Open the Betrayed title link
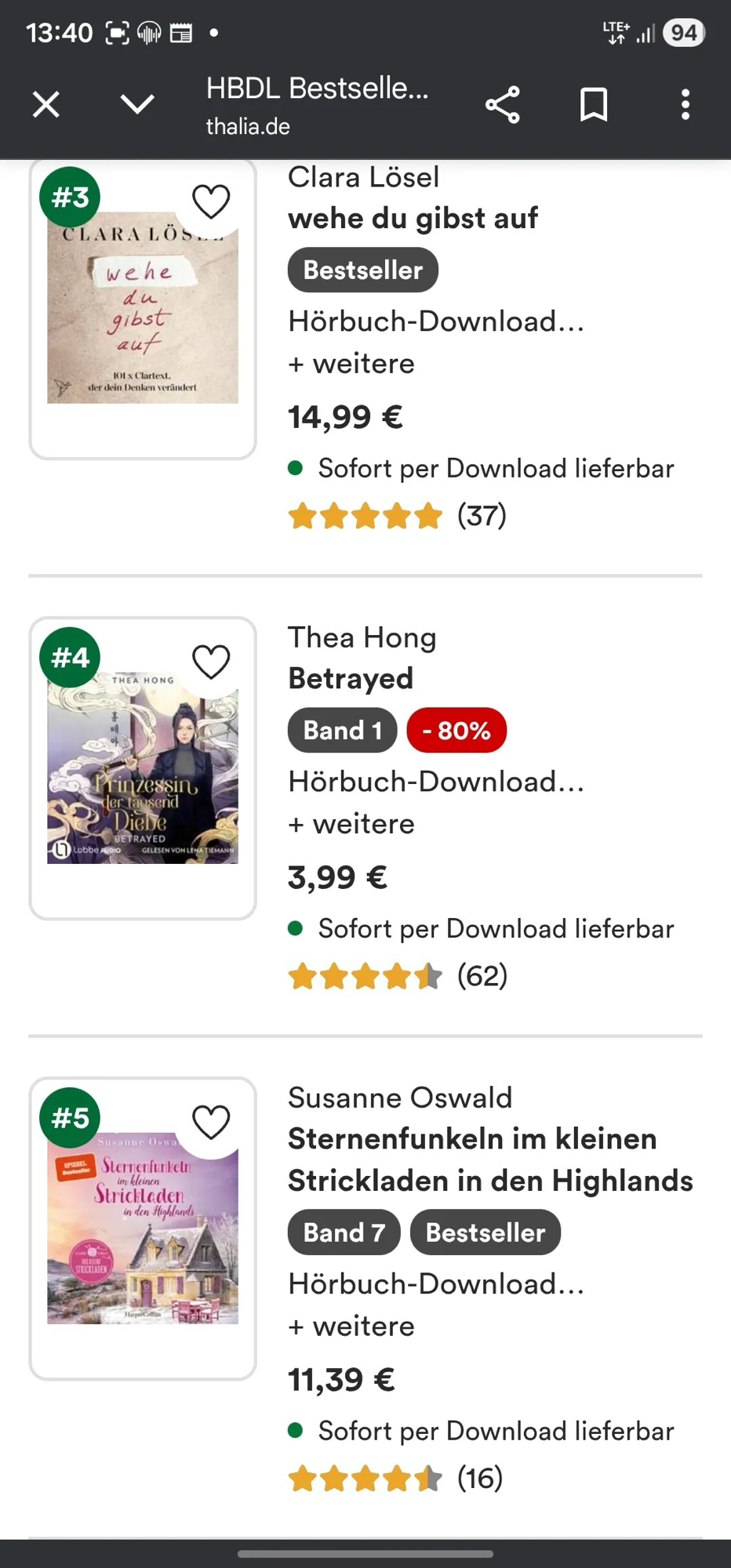 (351, 678)
